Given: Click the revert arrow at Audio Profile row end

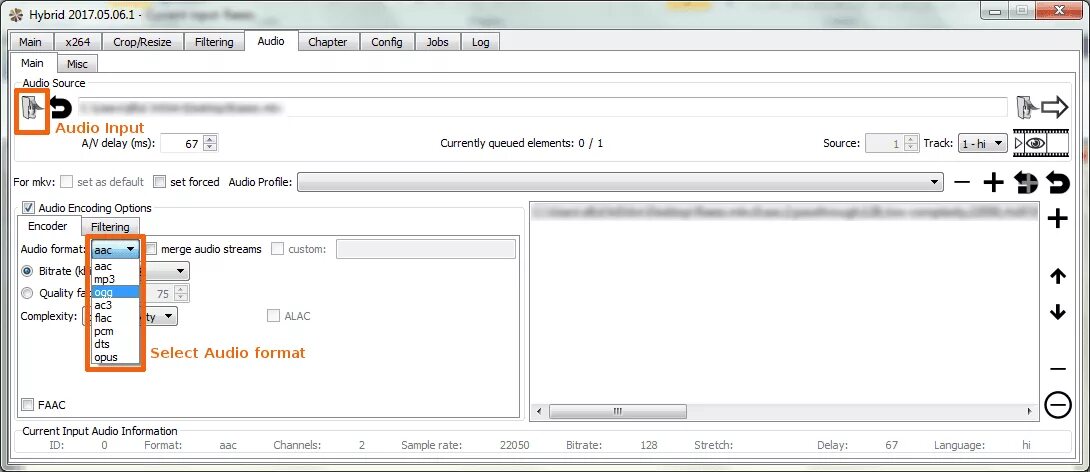Looking at the screenshot, I should coord(1058,182).
